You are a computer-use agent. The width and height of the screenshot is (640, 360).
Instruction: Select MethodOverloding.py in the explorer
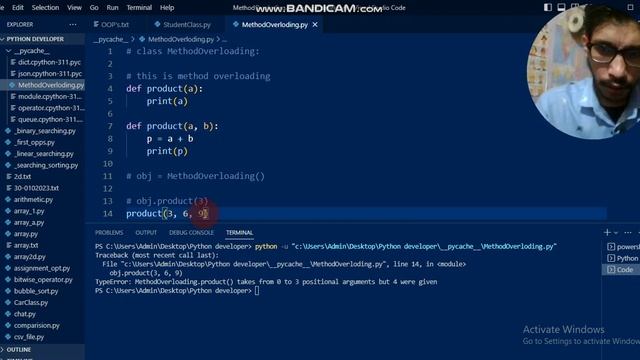point(51,85)
